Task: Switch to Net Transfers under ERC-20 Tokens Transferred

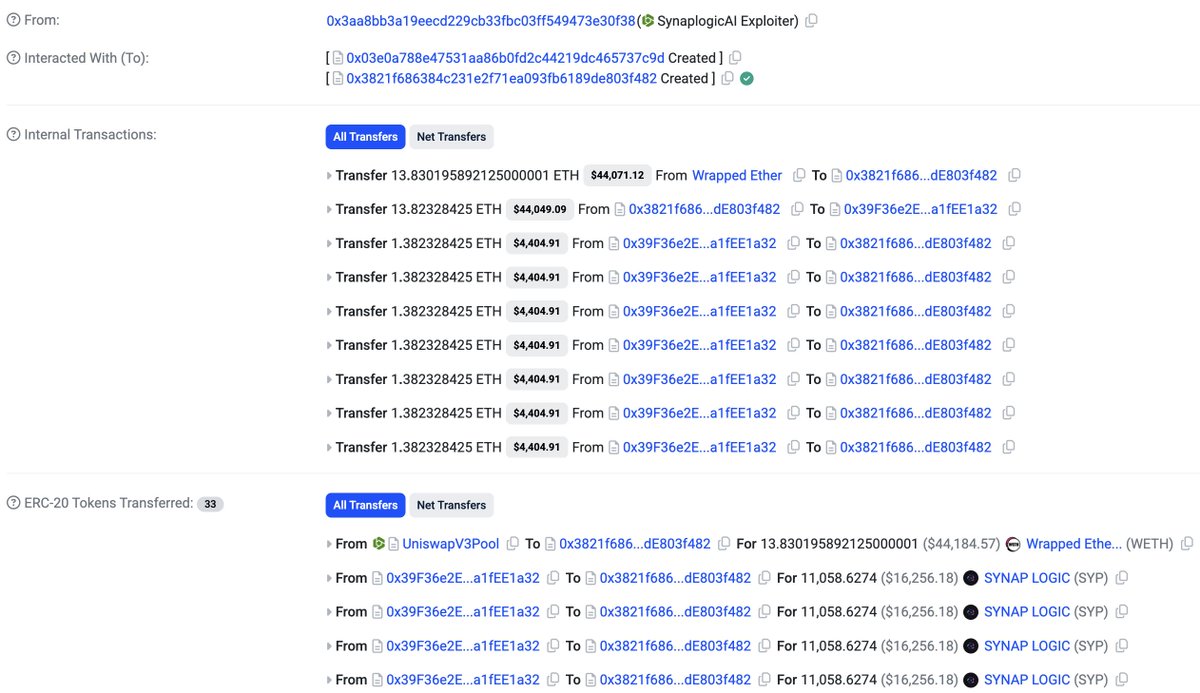Action: point(451,505)
